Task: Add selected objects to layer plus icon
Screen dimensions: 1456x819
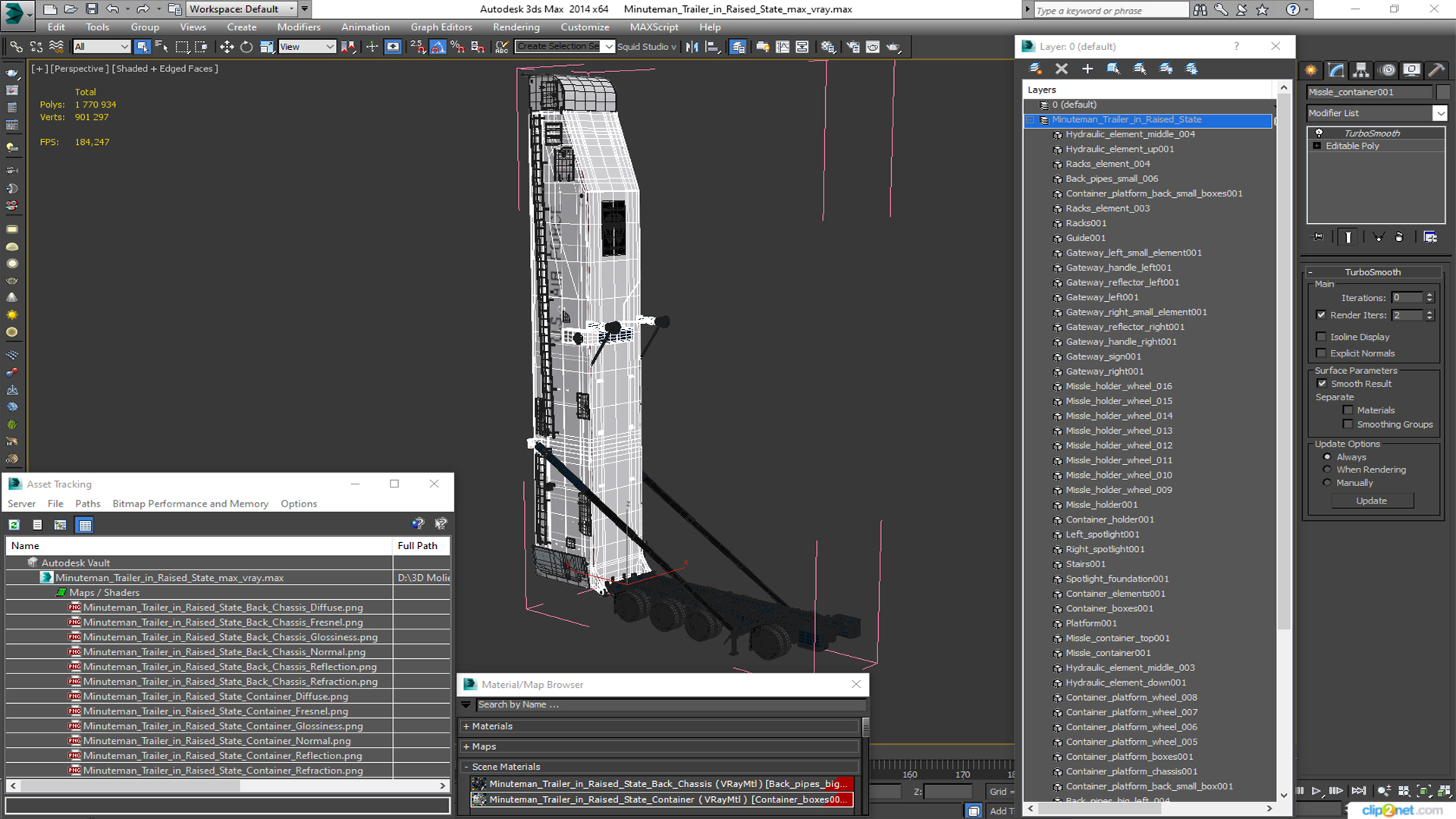Action: point(1087,69)
